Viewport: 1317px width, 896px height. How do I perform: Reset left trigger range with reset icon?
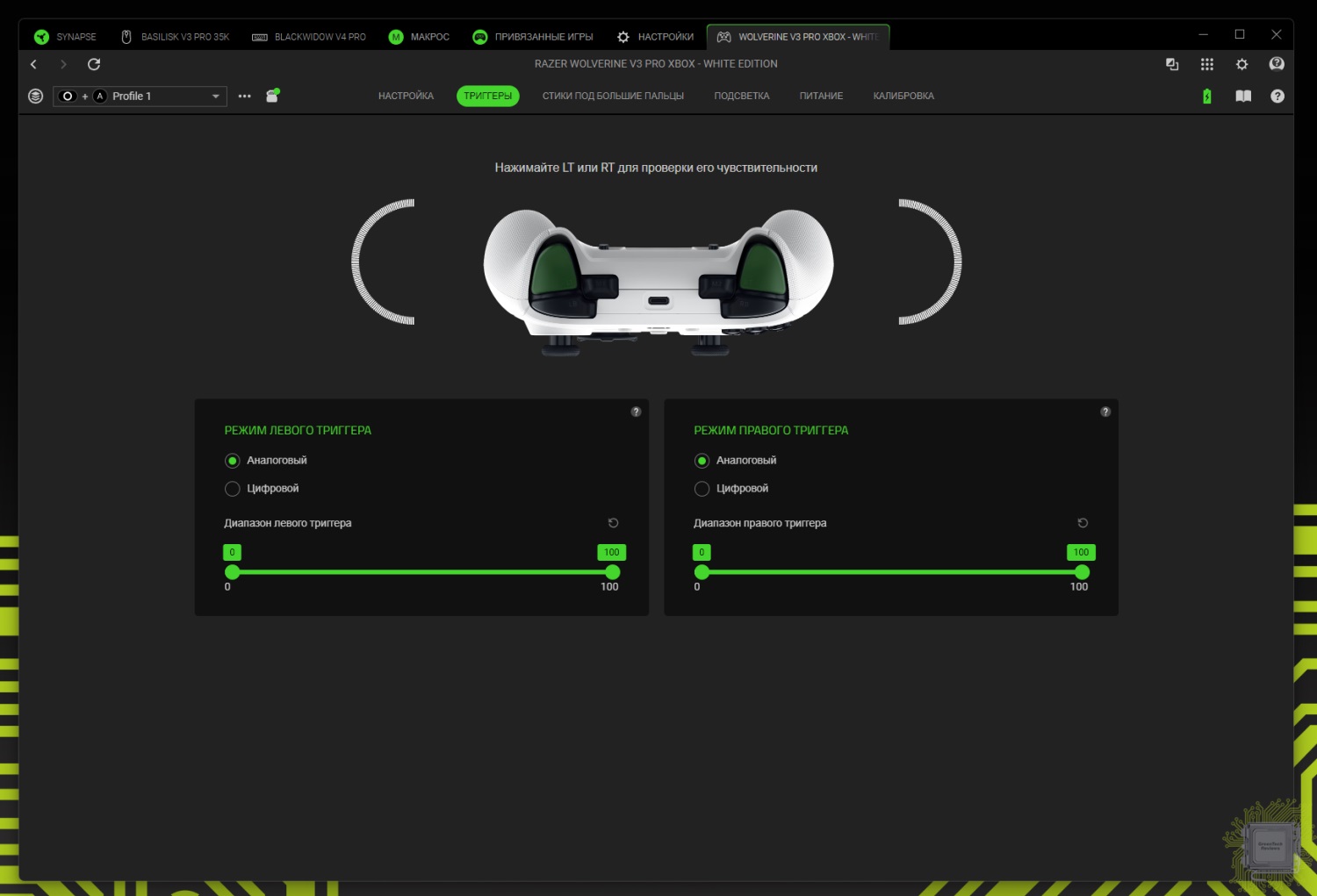click(614, 523)
